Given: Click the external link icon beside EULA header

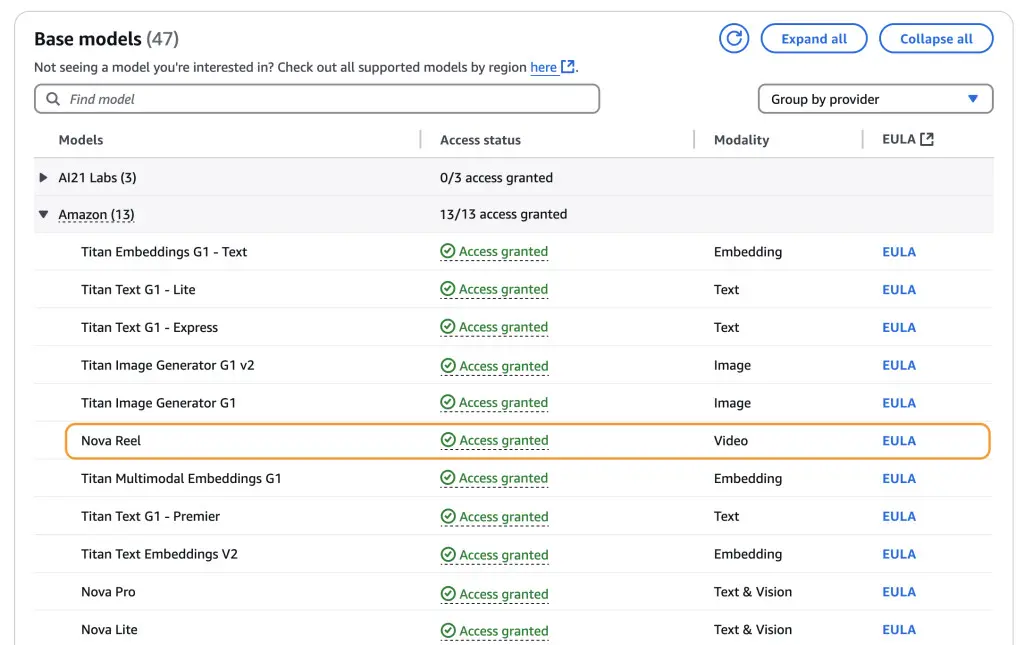Looking at the screenshot, I should tap(927, 139).
